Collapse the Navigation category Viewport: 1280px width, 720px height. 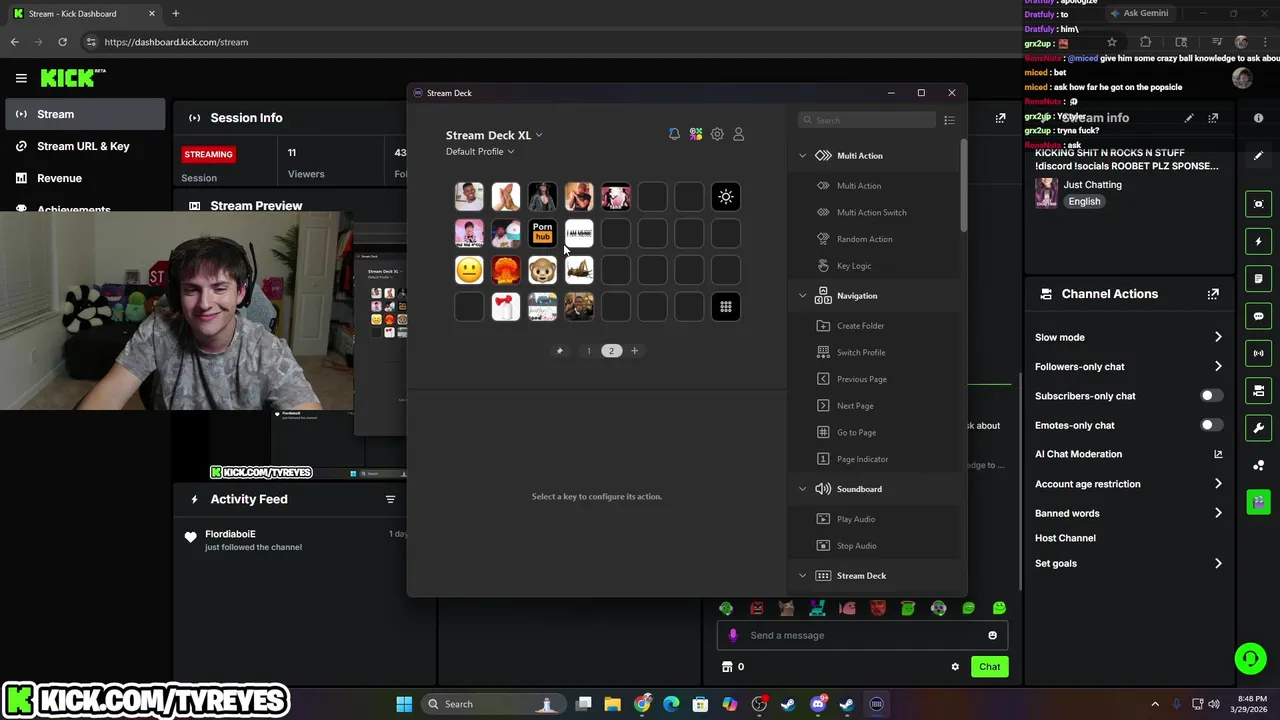coord(802,296)
